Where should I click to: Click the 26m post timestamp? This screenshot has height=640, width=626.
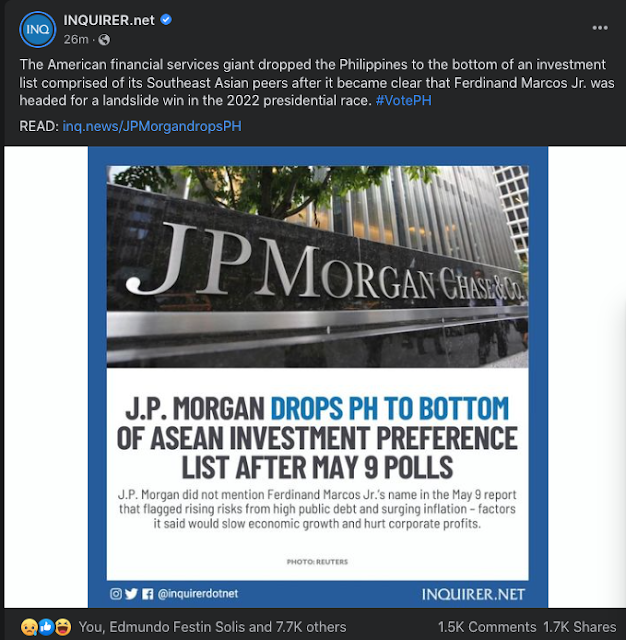point(76,40)
